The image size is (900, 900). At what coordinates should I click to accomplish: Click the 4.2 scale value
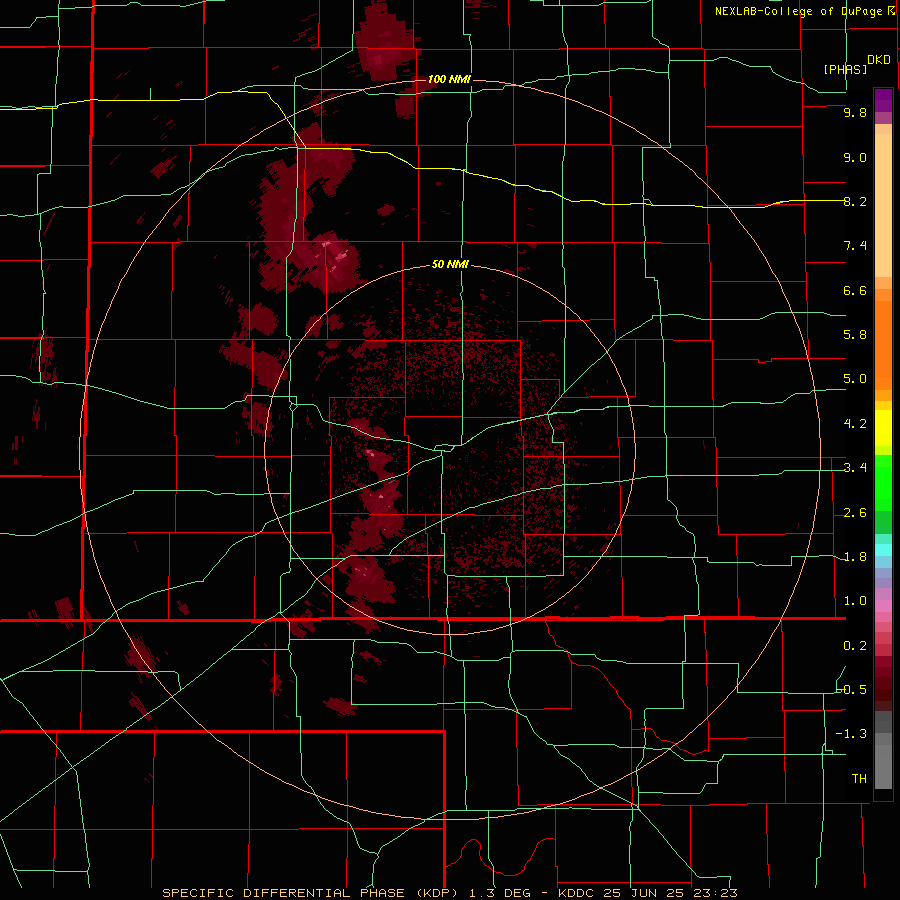coord(855,424)
